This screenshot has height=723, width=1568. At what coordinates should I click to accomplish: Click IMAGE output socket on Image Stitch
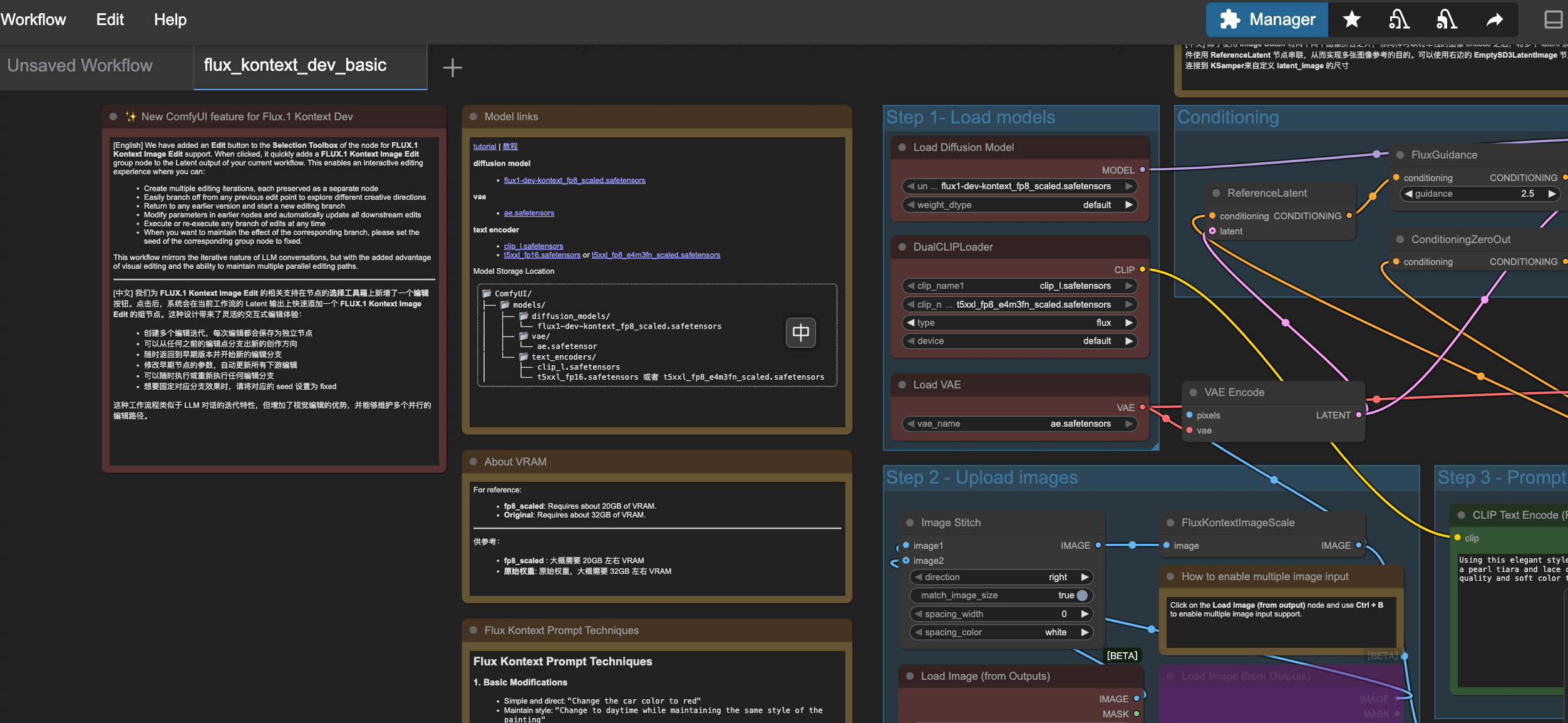tap(1098, 545)
